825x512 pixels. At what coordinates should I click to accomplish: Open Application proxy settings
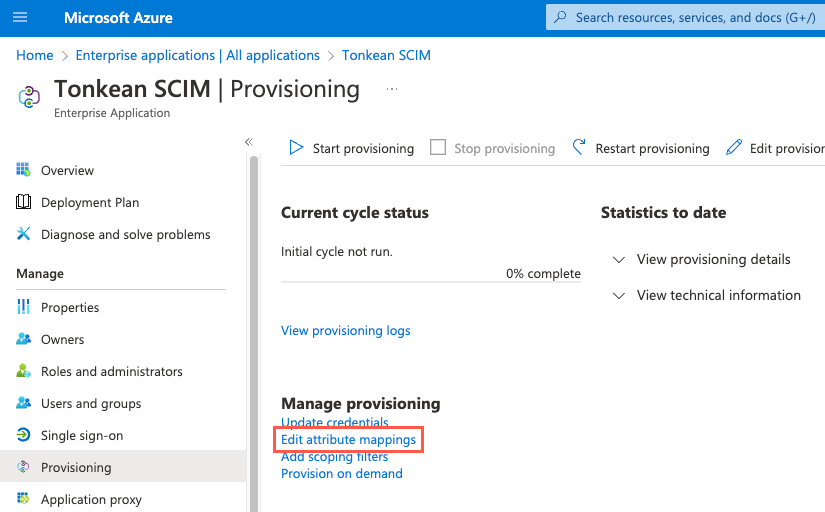click(92, 499)
